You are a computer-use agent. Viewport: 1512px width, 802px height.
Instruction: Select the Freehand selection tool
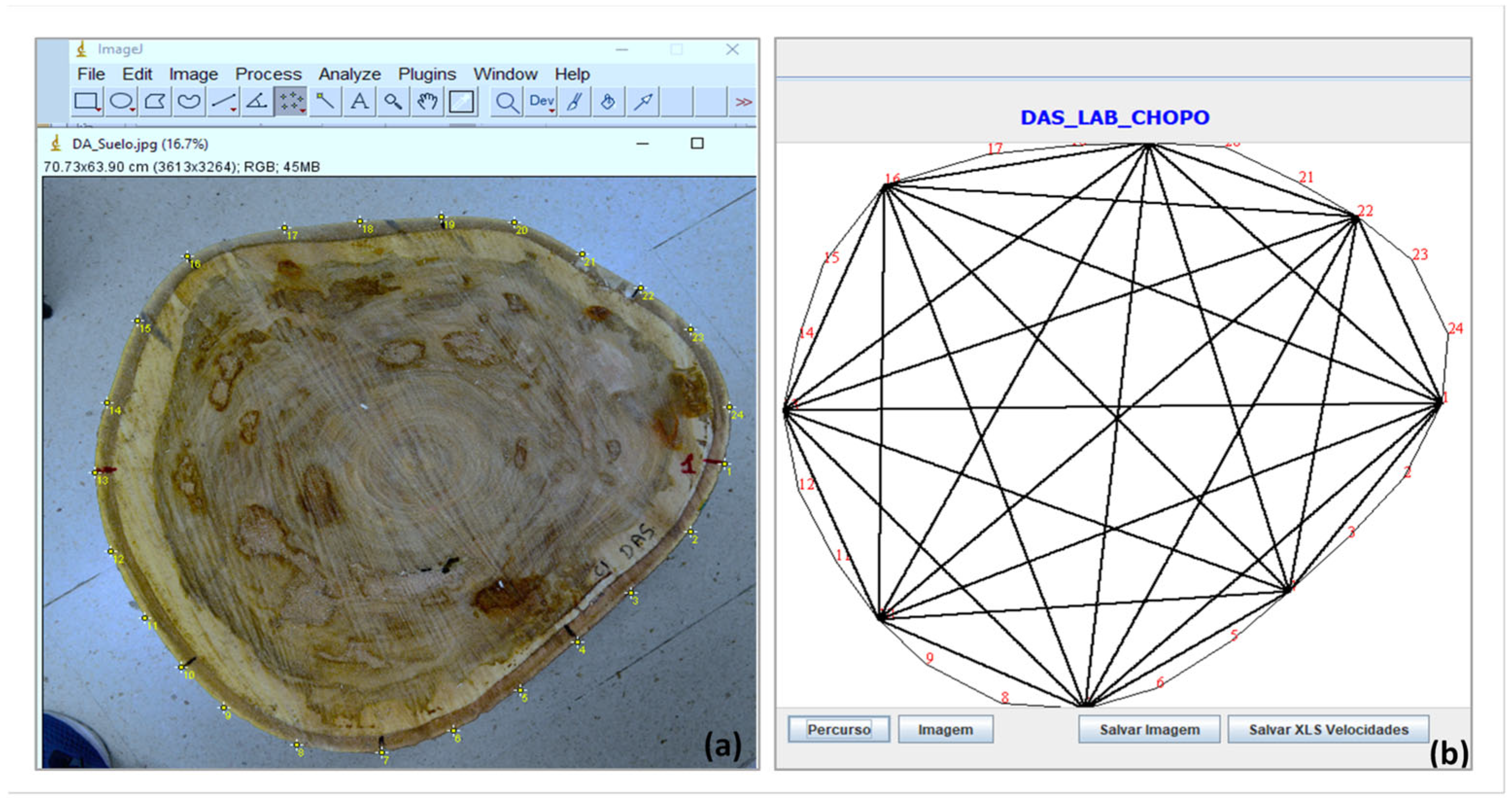click(x=189, y=101)
